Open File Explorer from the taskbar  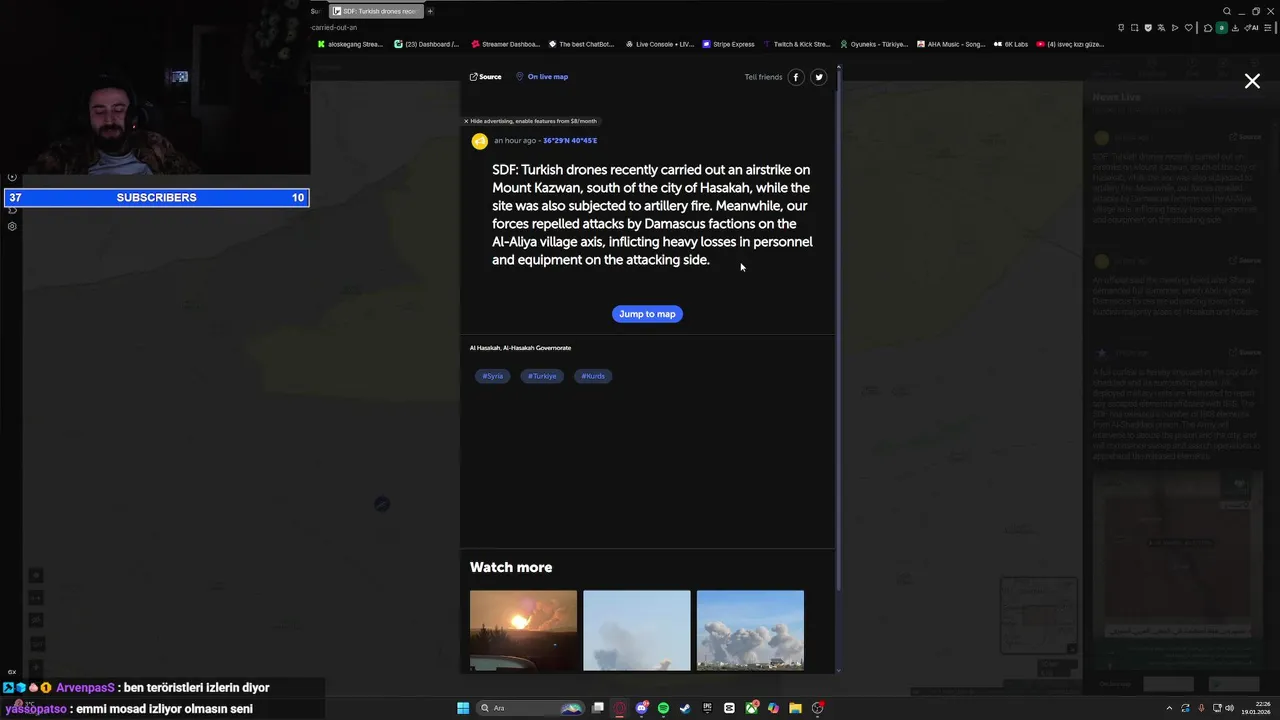tap(795, 708)
